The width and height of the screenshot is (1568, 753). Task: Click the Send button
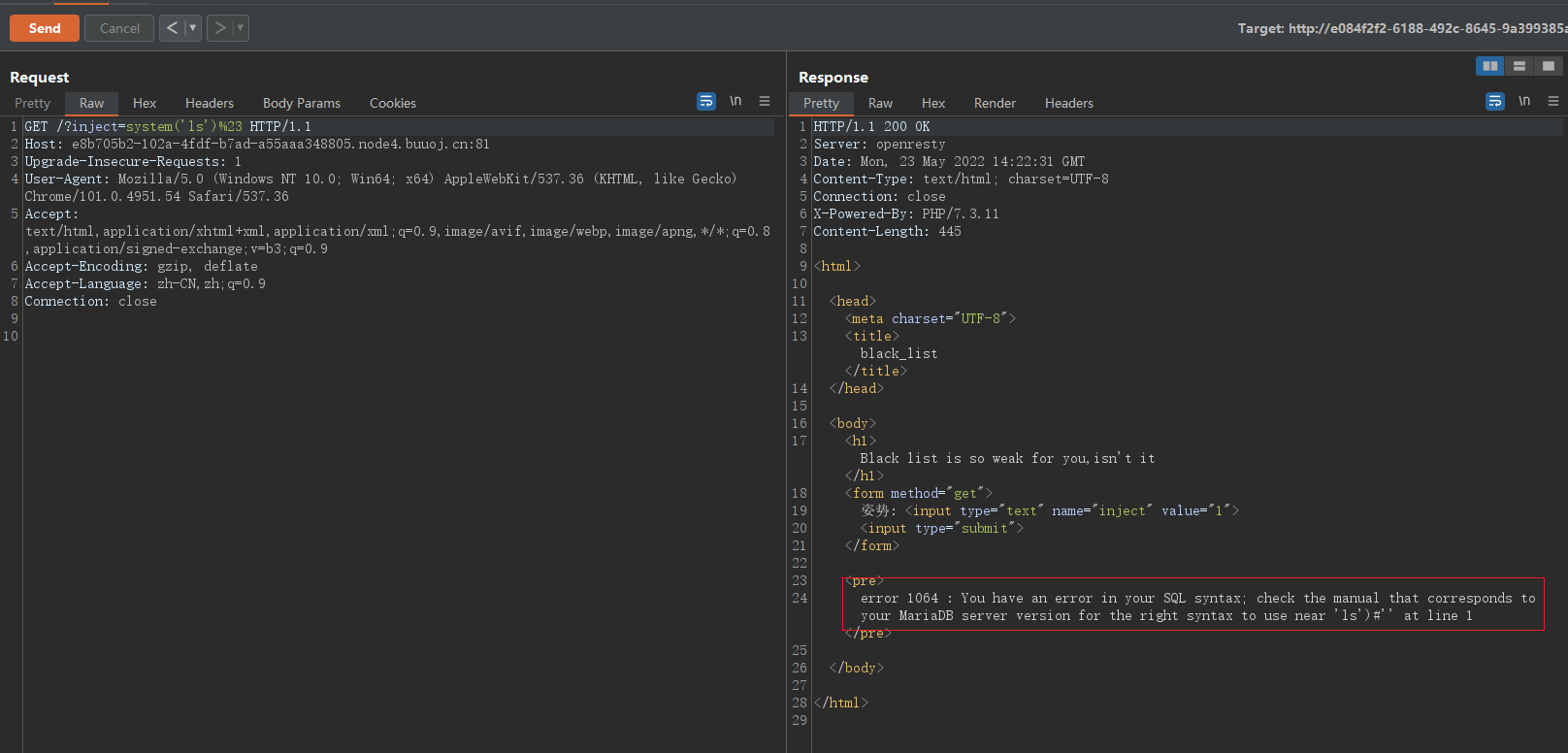pyautogui.click(x=45, y=28)
